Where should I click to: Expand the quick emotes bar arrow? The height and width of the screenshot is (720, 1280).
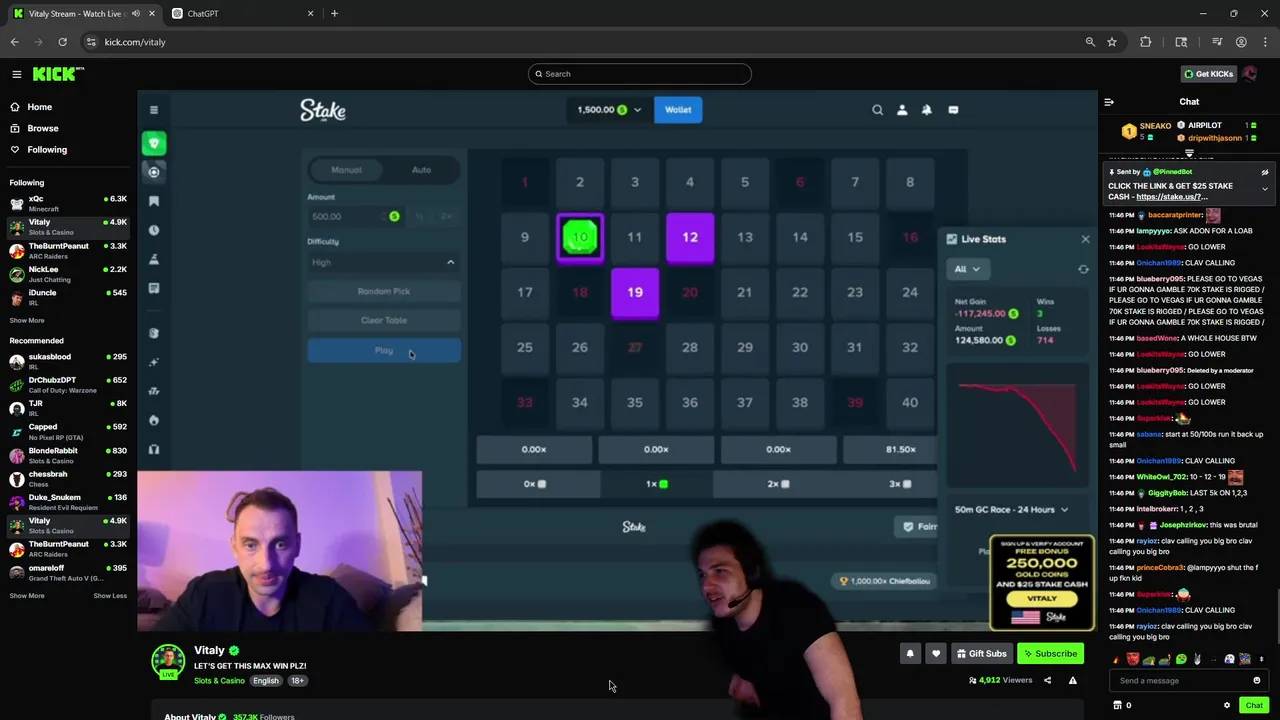(x=1261, y=659)
